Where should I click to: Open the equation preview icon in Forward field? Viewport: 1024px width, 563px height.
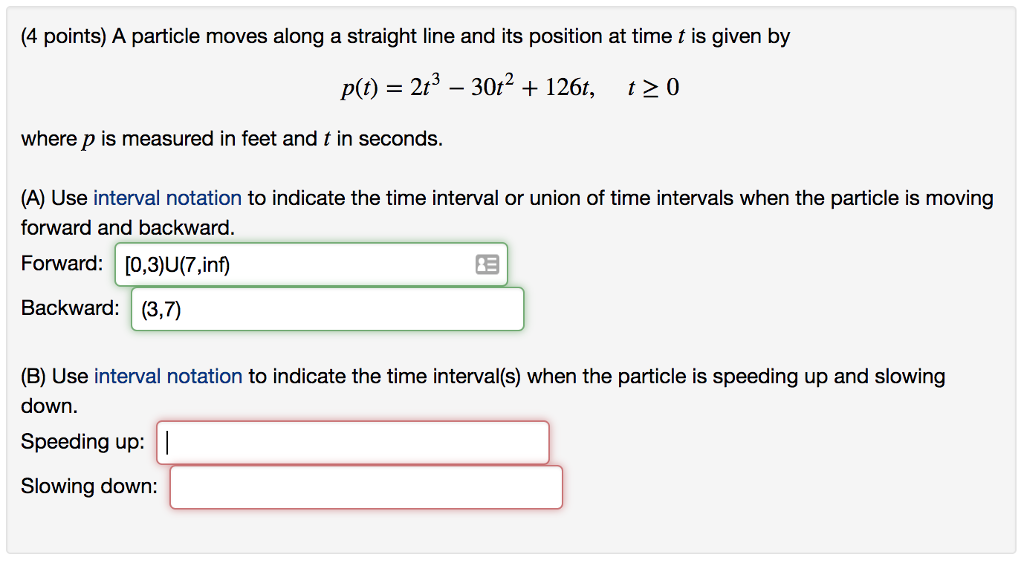487,265
